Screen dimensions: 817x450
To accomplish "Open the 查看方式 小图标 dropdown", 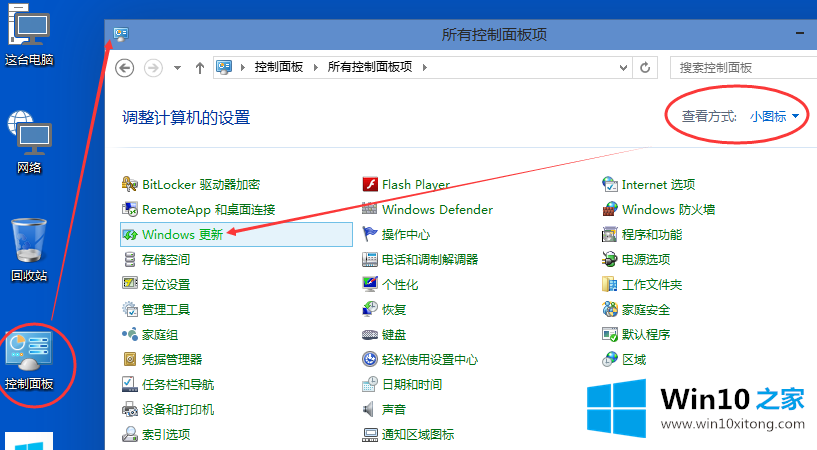I will point(774,117).
